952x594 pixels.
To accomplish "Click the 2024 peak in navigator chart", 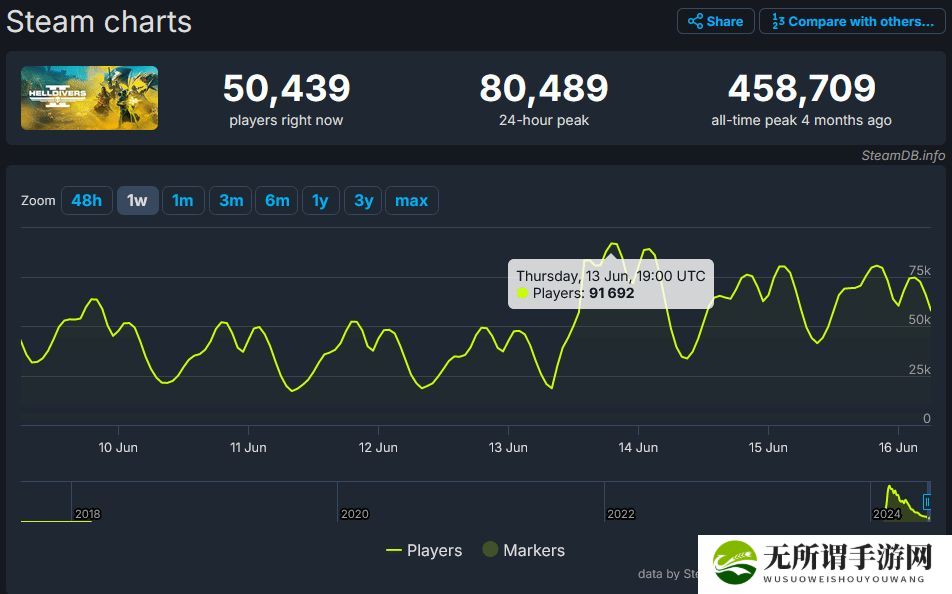I will click(x=889, y=488).
